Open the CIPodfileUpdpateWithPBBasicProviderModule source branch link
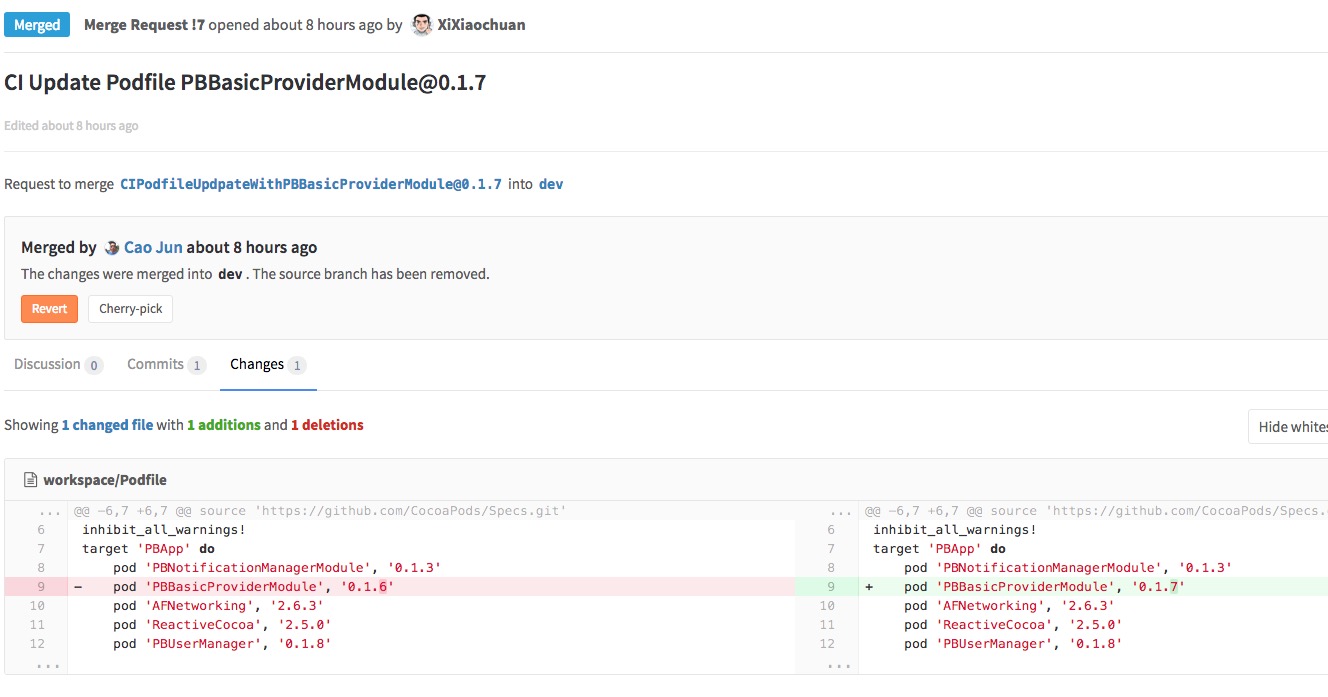The width and height of the screenshot is (1328, 697). 310,184
